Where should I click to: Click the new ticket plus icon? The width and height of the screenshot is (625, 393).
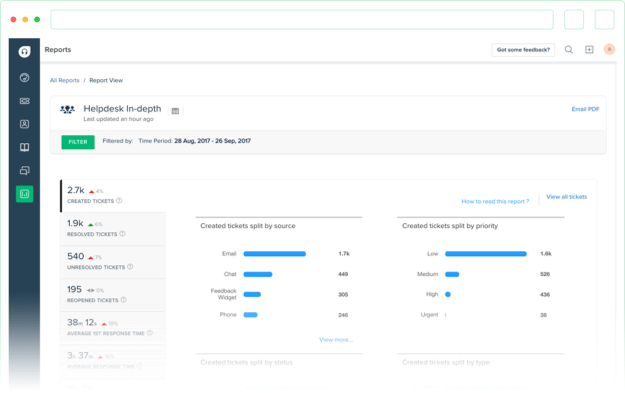(589, 49)
